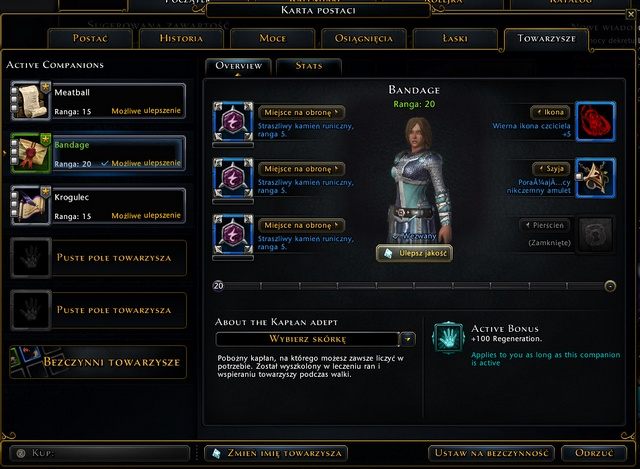The height and width of the screenshot is (469, 640).
Task: Click the amulet icon in Szyja slot
Action: point(596,178)
